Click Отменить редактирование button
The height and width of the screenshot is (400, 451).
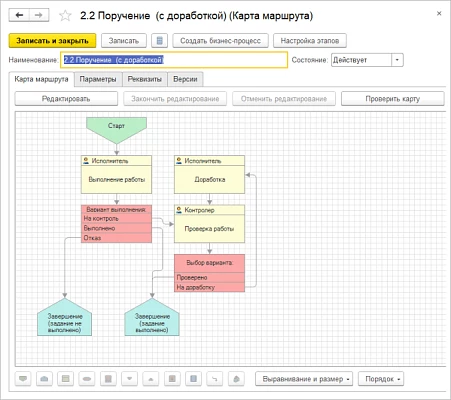(284, 99)
